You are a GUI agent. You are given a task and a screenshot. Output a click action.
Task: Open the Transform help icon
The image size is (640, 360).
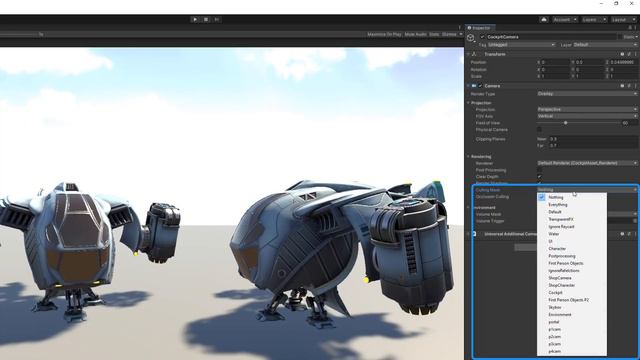(622, 54)
